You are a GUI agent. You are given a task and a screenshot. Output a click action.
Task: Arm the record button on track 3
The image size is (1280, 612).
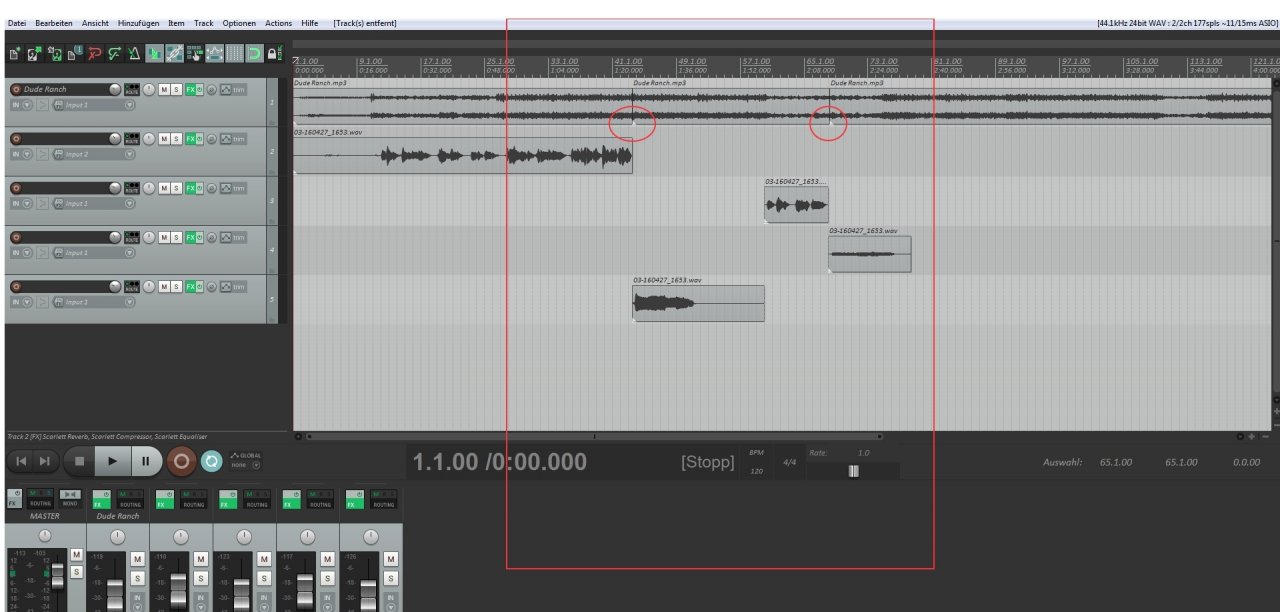[16, 188]
